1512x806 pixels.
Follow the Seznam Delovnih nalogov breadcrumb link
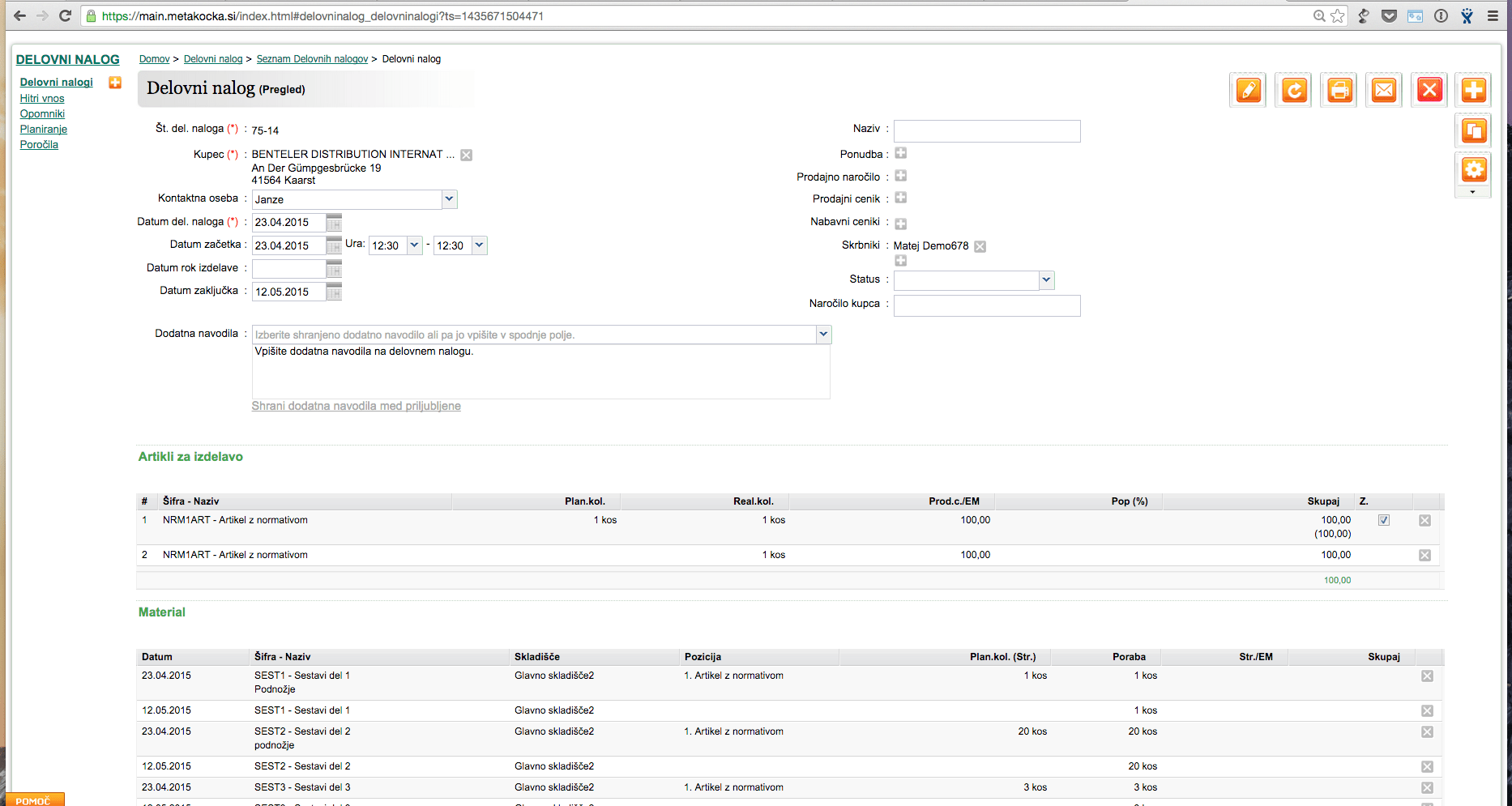312,59
